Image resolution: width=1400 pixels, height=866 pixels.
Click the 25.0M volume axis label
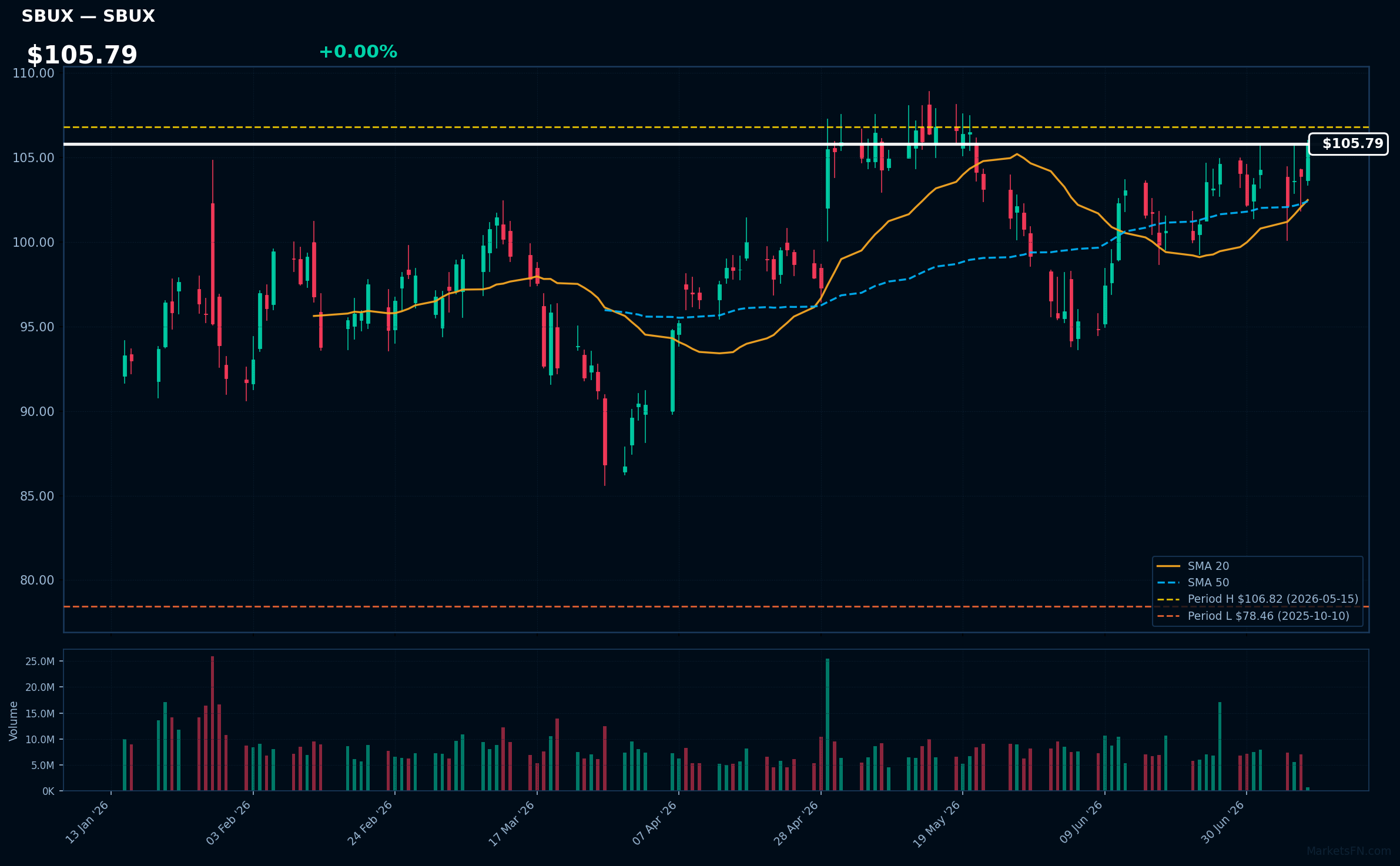click(40, 662)
